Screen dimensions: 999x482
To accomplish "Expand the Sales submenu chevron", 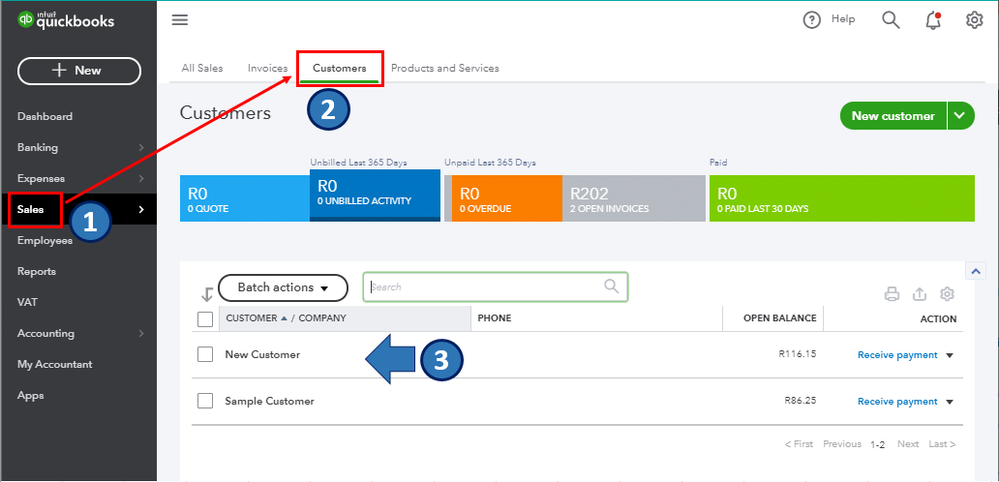I will [141, 209].
